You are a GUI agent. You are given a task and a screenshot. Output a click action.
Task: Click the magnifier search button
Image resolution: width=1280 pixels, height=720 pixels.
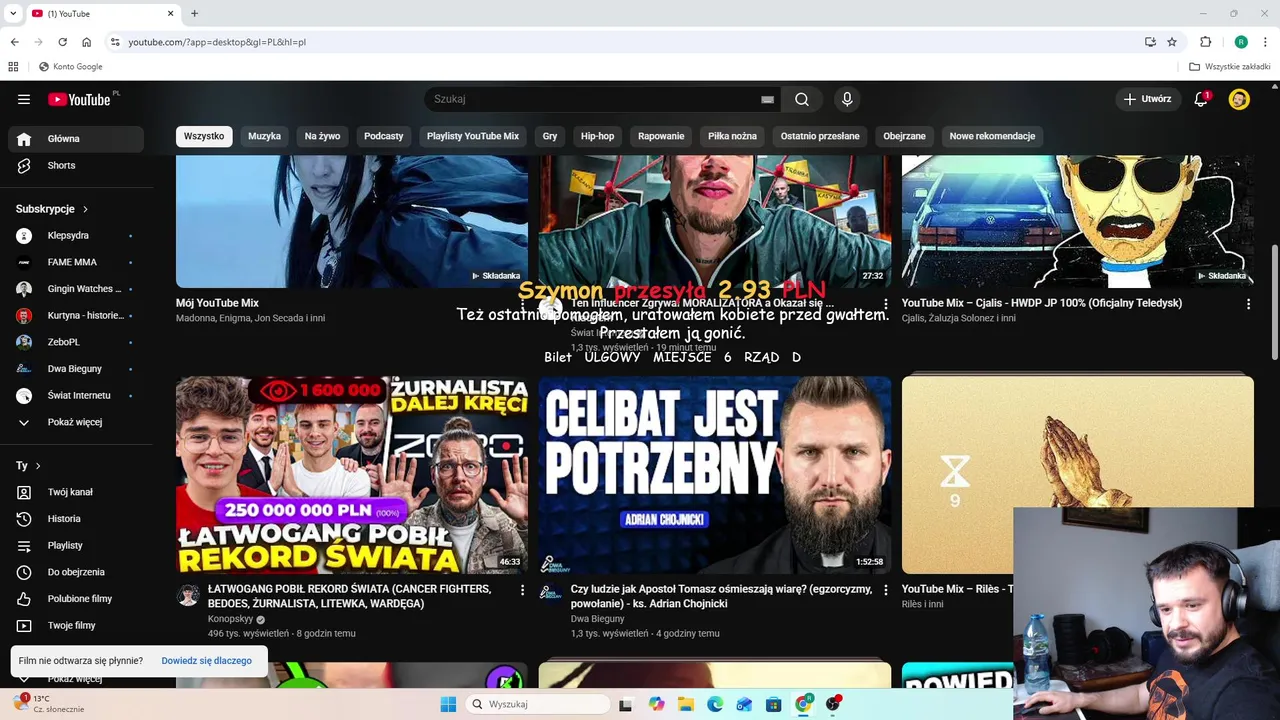[802, 99]
